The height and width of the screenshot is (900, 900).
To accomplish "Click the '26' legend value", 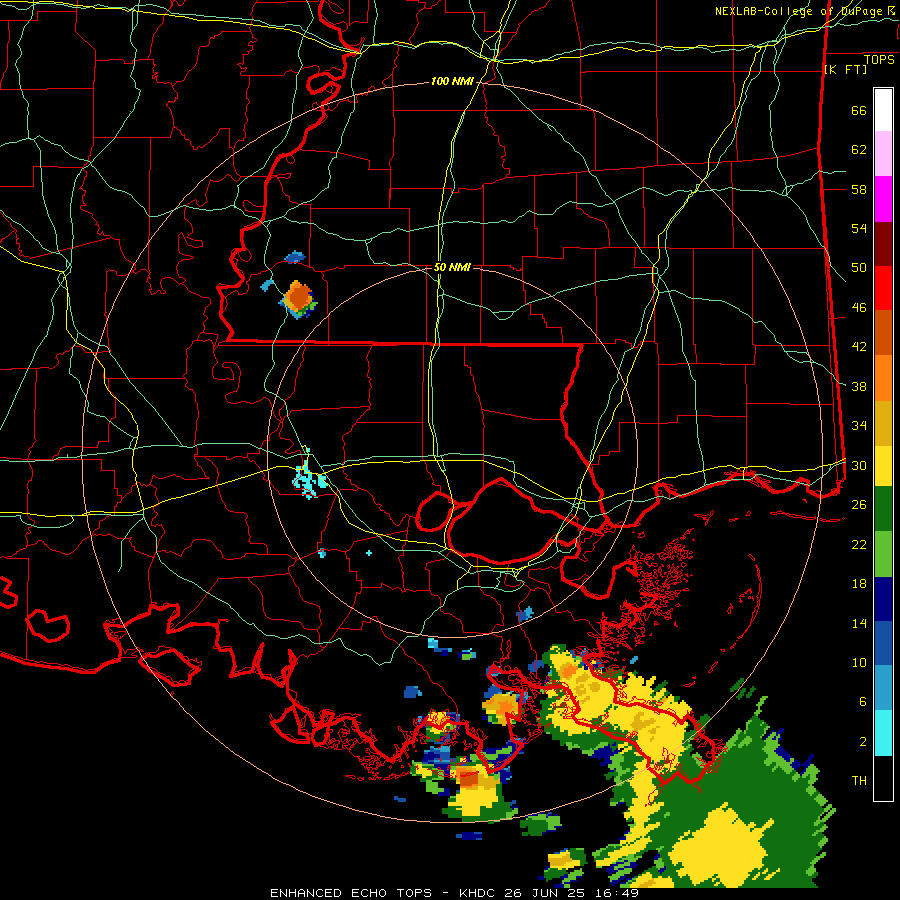I will (x=859, y=505).
